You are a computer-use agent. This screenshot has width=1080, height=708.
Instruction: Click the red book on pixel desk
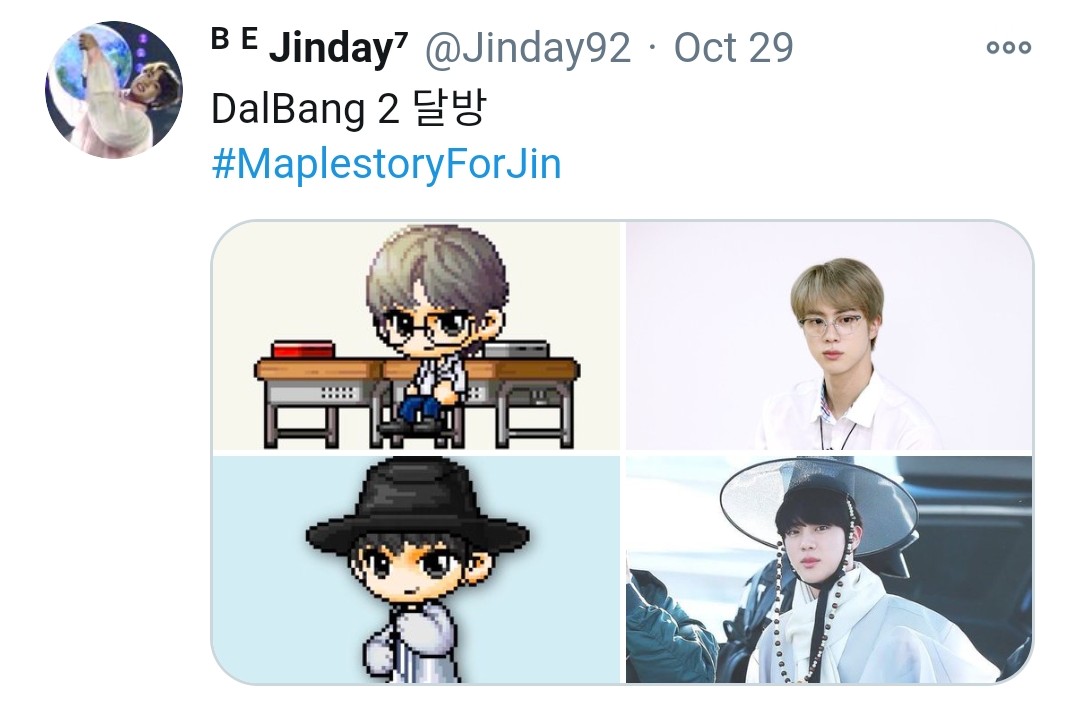(x=303, y=349)
